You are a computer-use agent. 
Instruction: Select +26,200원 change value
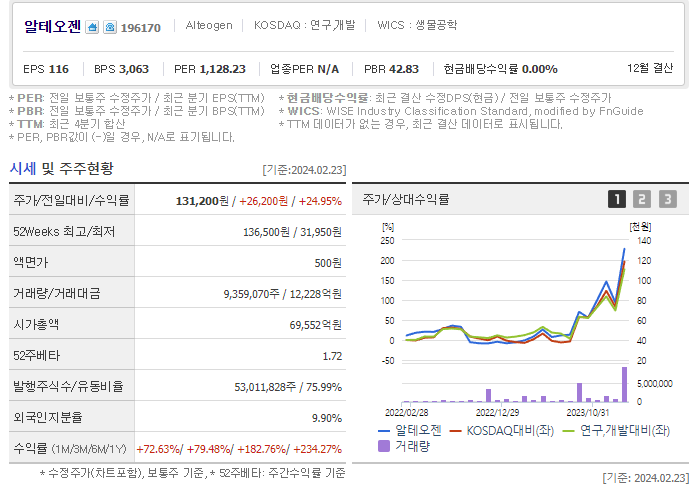(x=263, y=201)
